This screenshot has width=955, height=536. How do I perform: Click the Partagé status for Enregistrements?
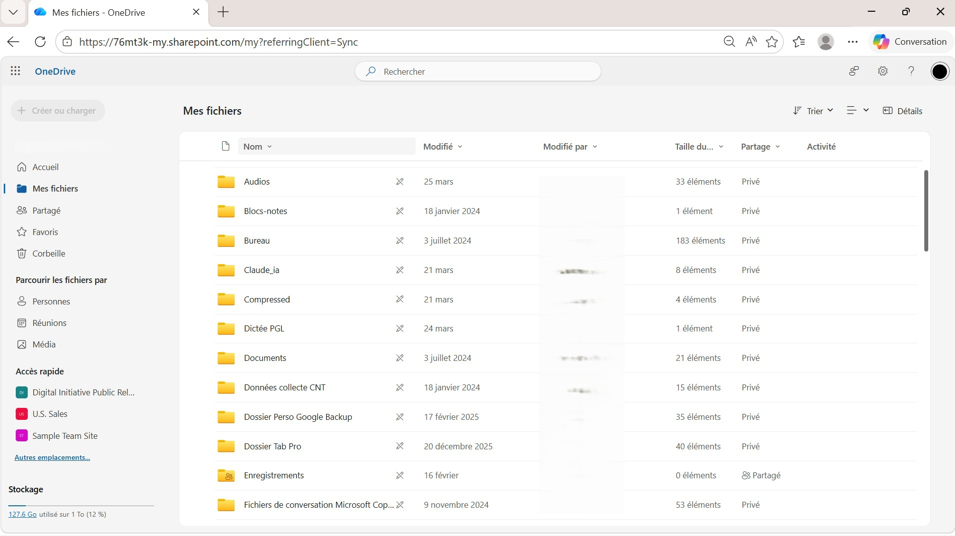click(x=761, y=476)
